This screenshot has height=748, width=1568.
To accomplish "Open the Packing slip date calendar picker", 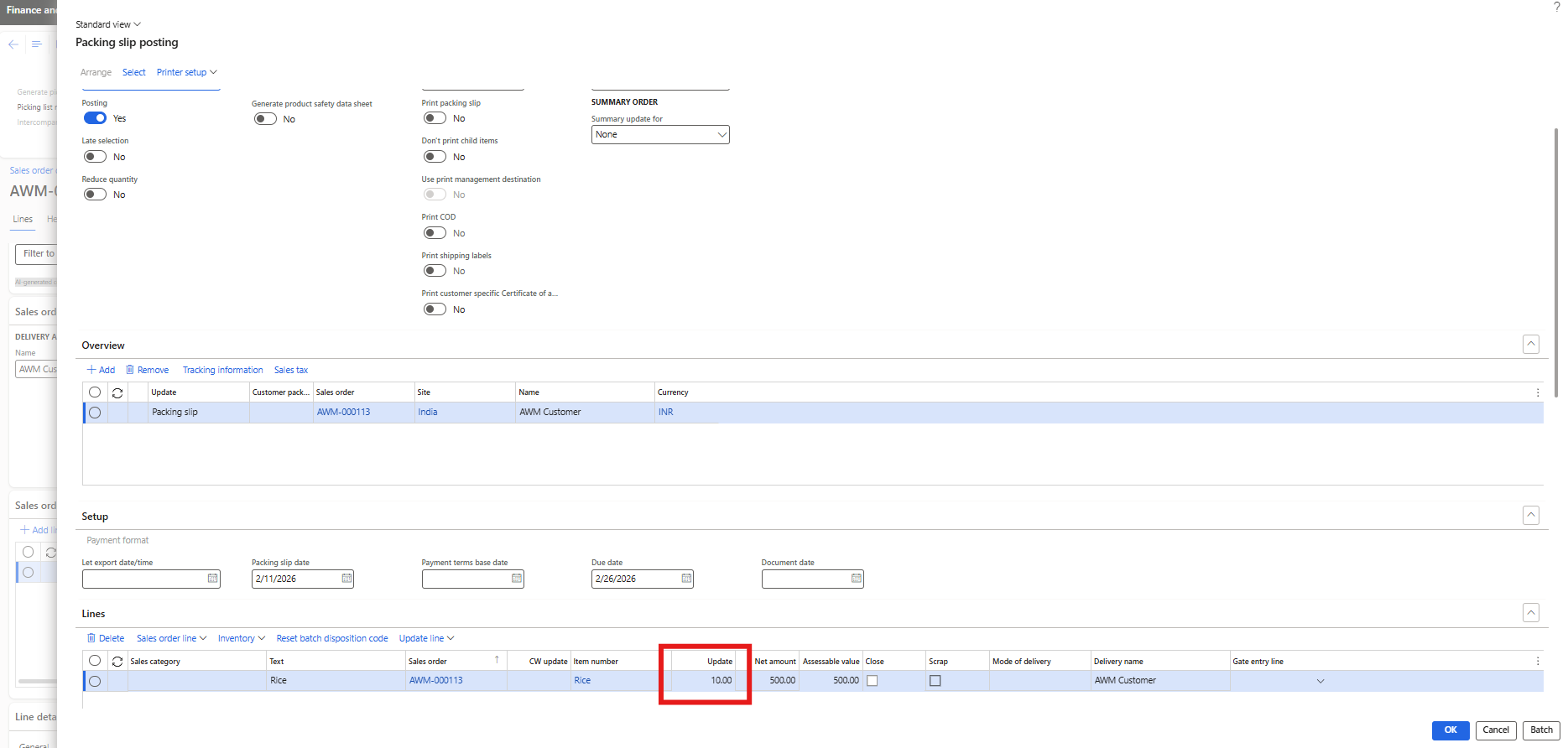I will tap(346, 579).
